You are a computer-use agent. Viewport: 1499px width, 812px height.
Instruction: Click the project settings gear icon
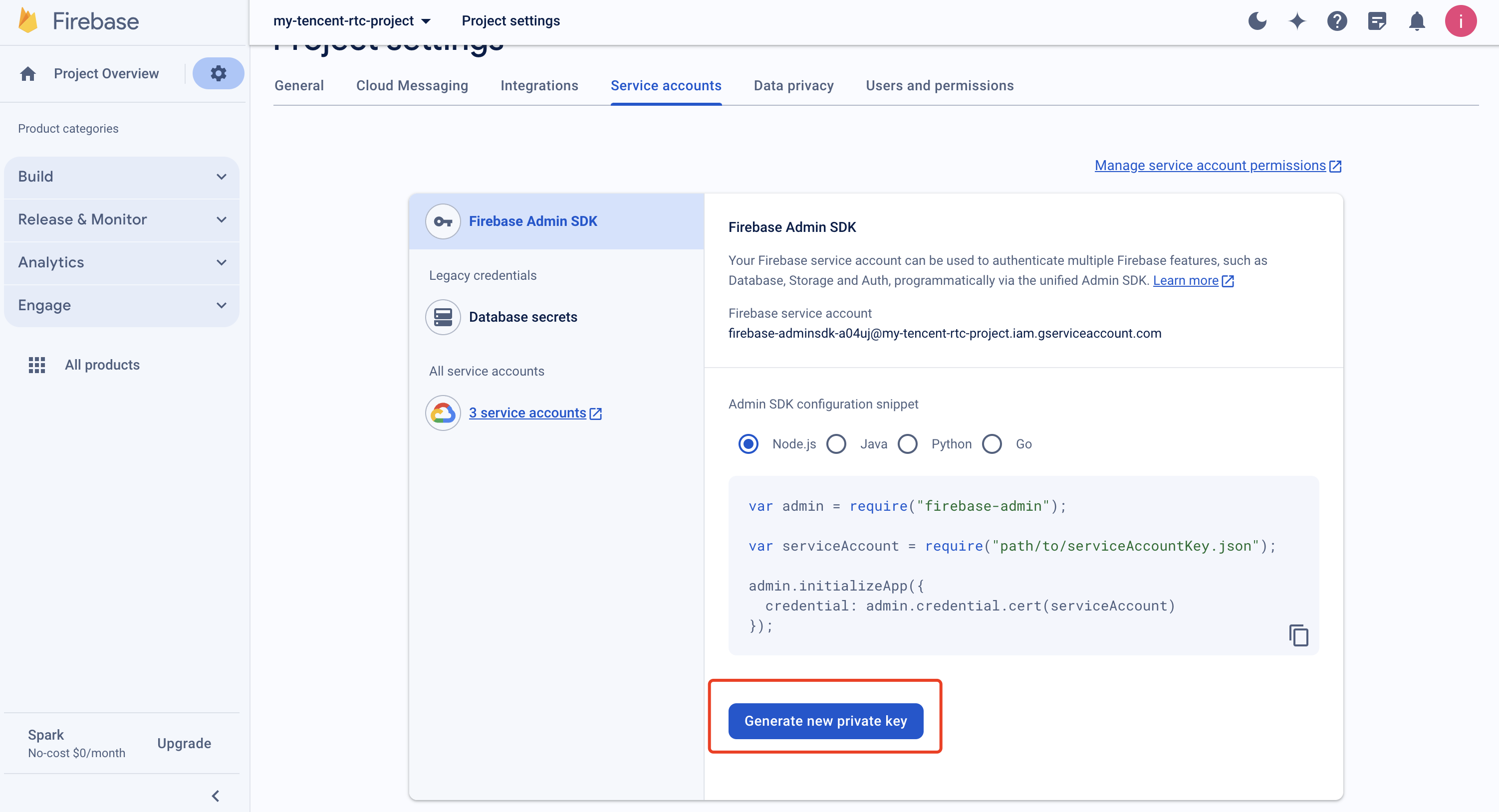pos(218,73)
